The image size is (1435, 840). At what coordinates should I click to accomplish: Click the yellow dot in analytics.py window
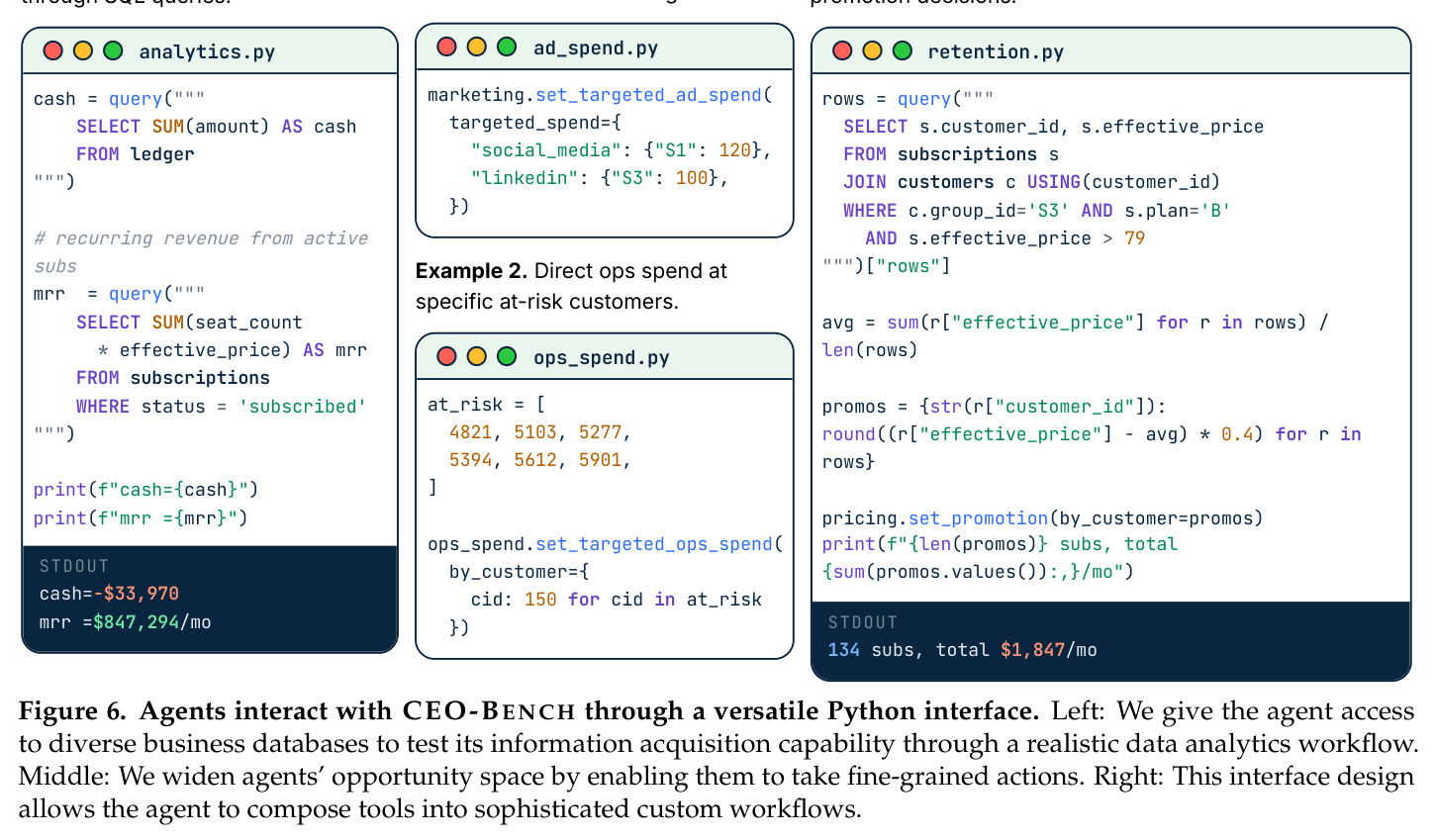pyautogui.click(x=83, y=50)
